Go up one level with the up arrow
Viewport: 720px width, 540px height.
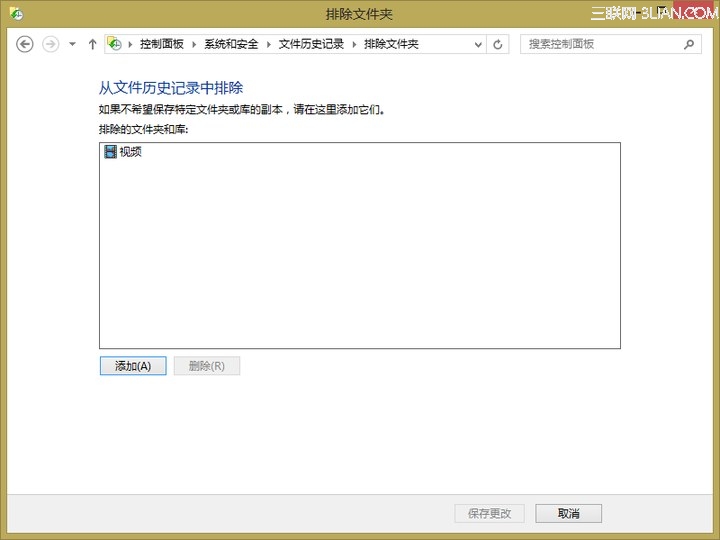(92, 44)
